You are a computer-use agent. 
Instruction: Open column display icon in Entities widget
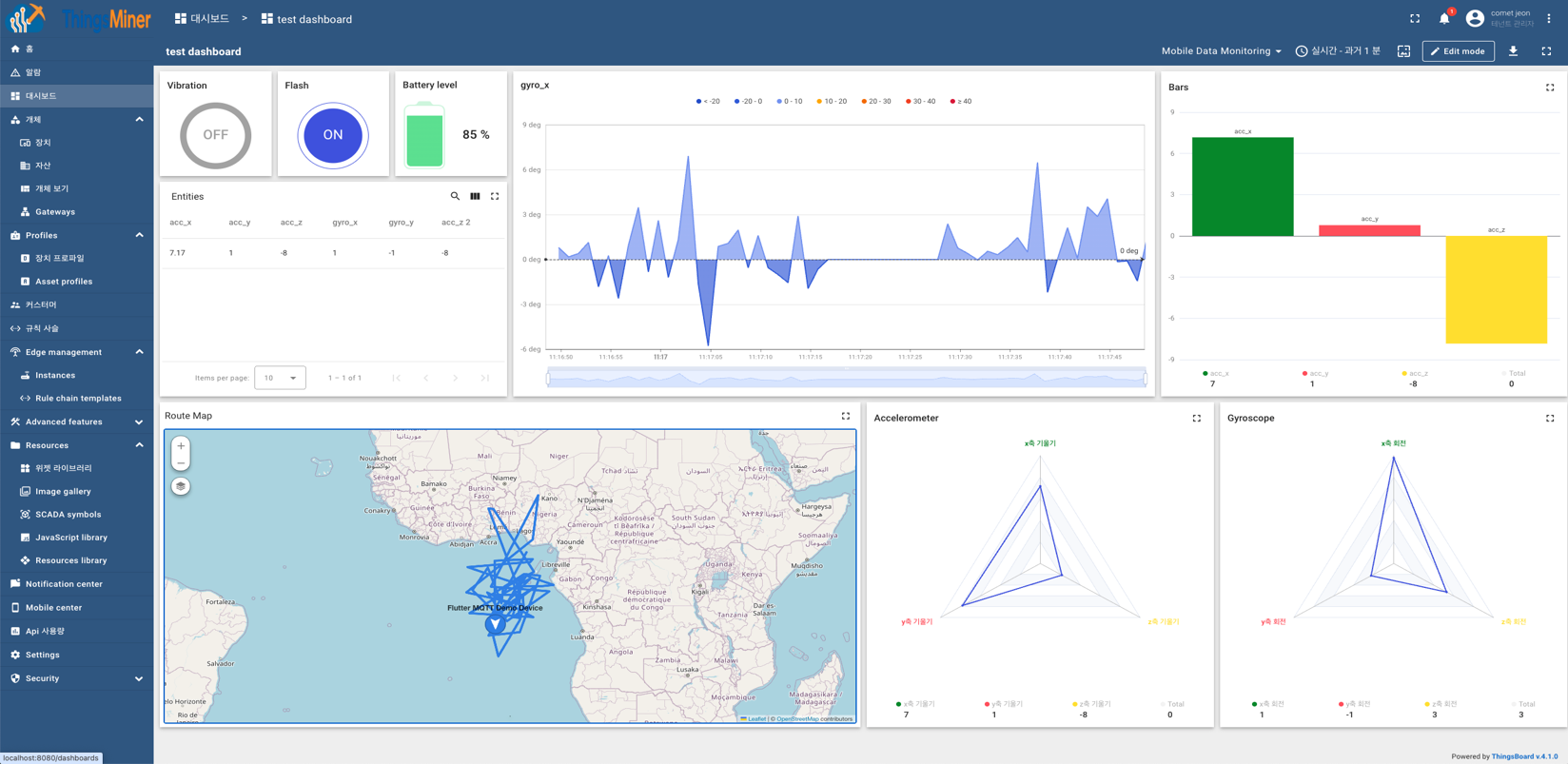[x=475, y=196]
